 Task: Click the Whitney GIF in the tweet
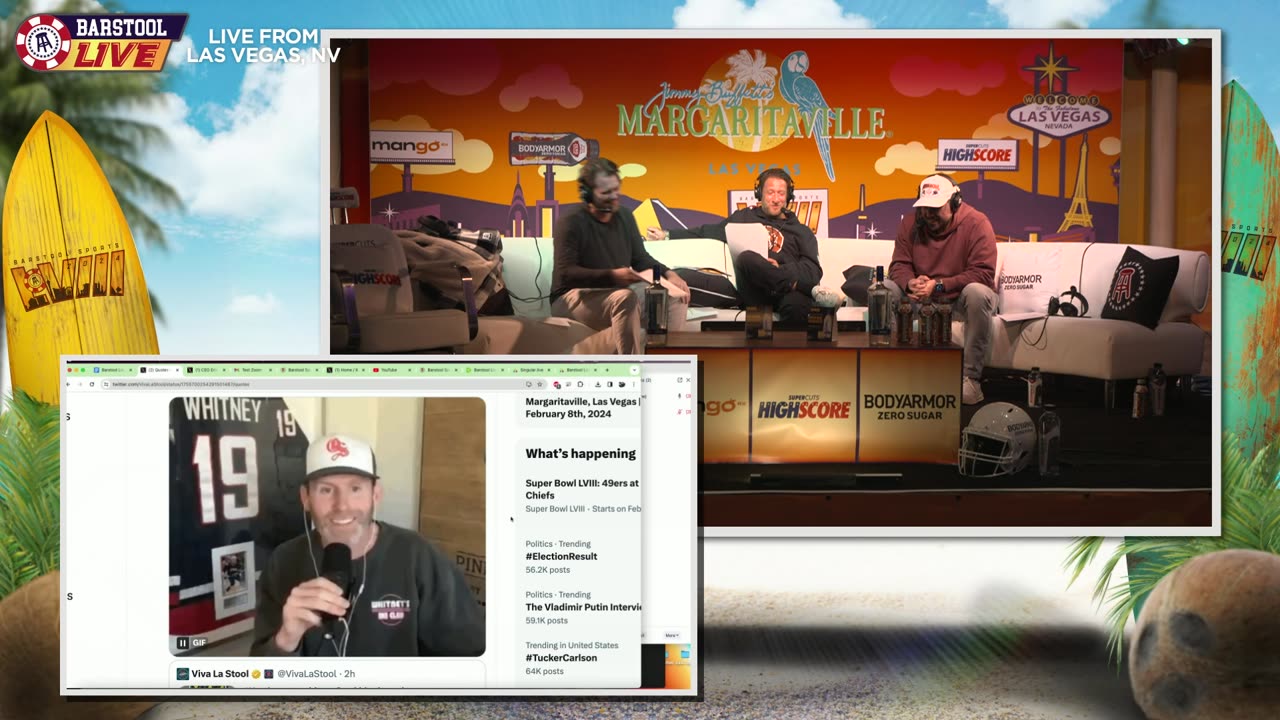pyautogui.click(x=327, y=527)
